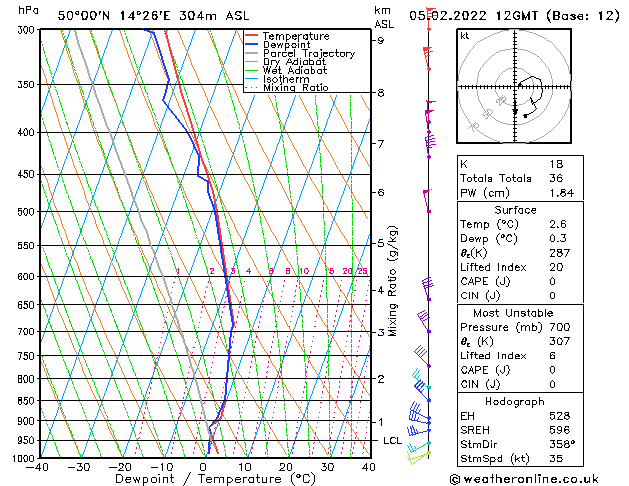Click the hodograph circular plot
The image size is (629, 486).
[519, 87]
